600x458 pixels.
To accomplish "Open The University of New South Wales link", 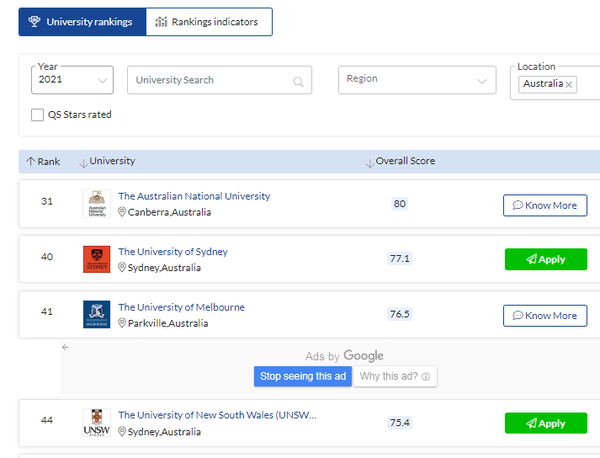I will 217,415.
